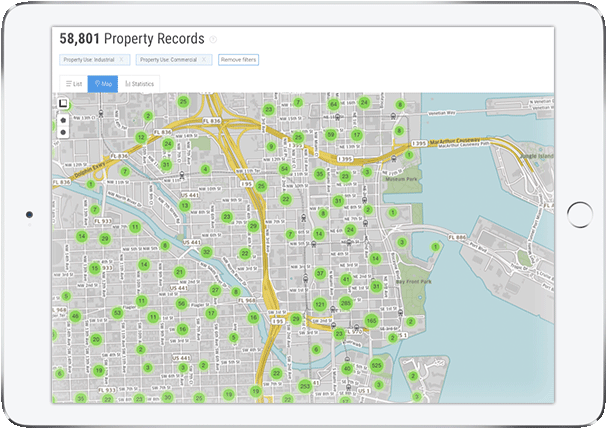Open the 121 property cluster marker
The width and height of the screenshot is (607, 429).
320,304
